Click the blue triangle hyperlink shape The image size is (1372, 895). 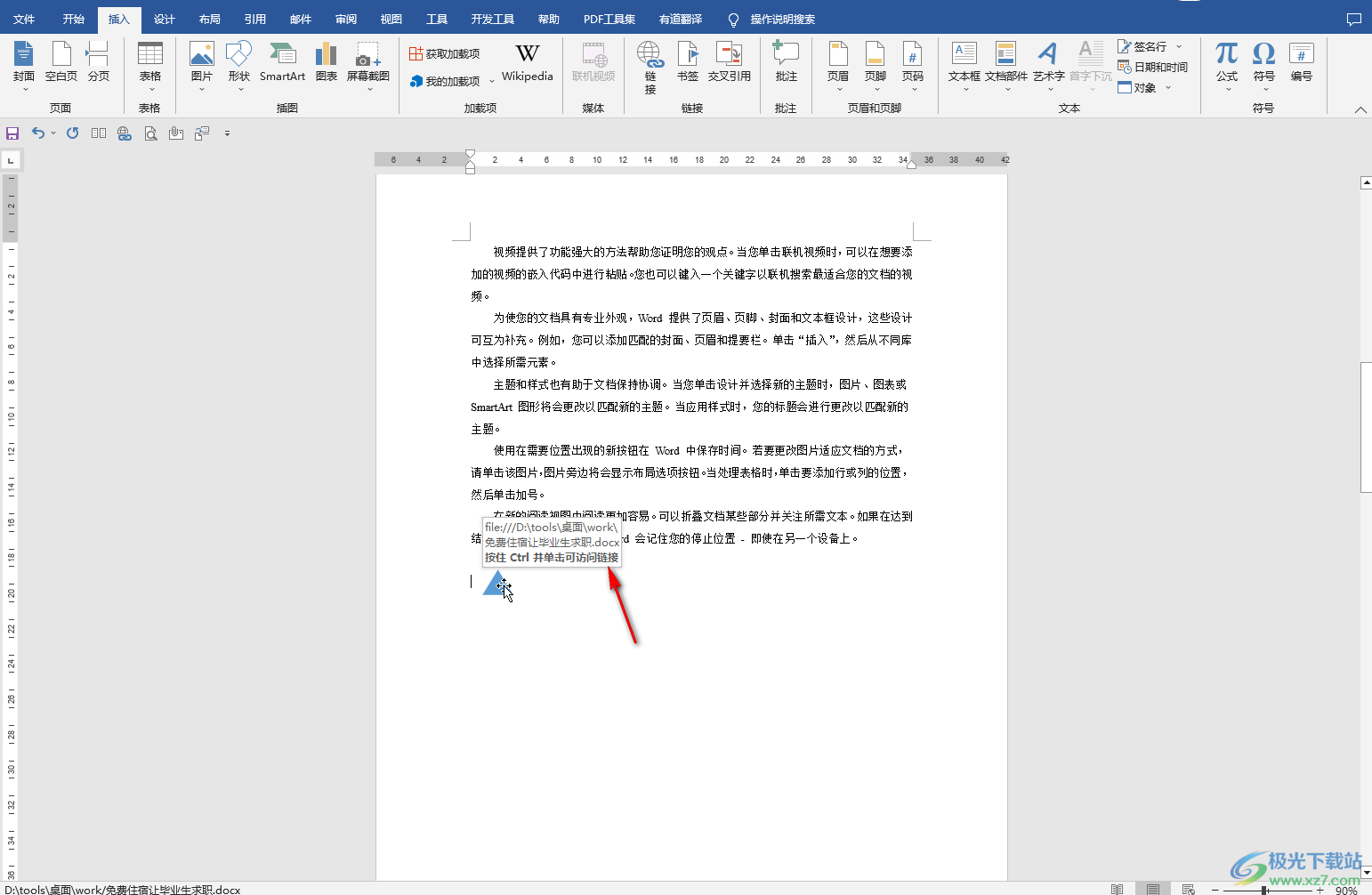click(496, 584)
